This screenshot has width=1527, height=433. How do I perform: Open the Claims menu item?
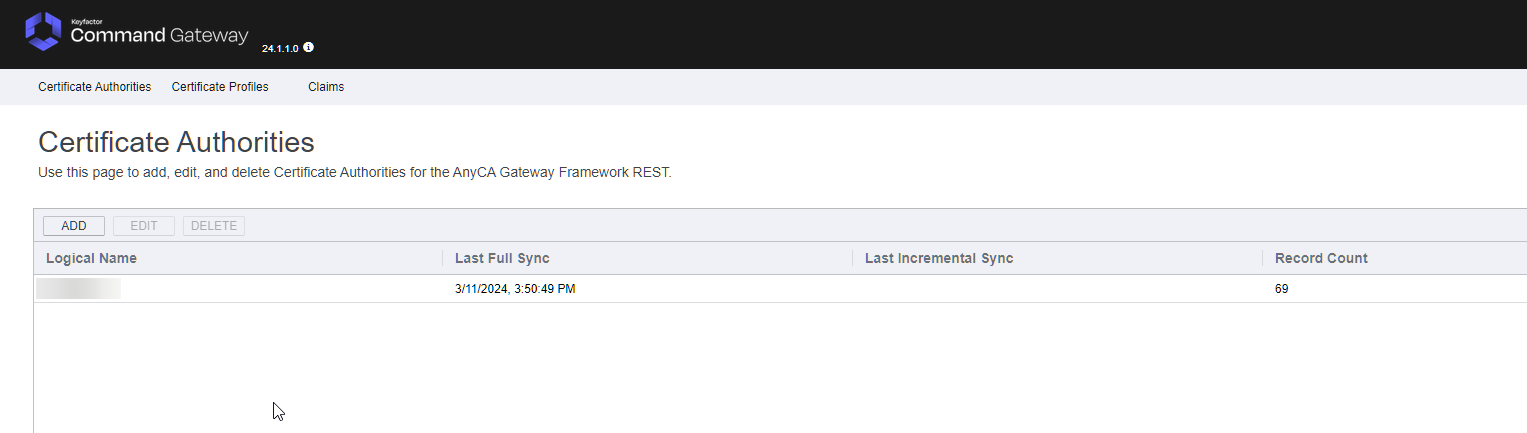coord(326,87)
